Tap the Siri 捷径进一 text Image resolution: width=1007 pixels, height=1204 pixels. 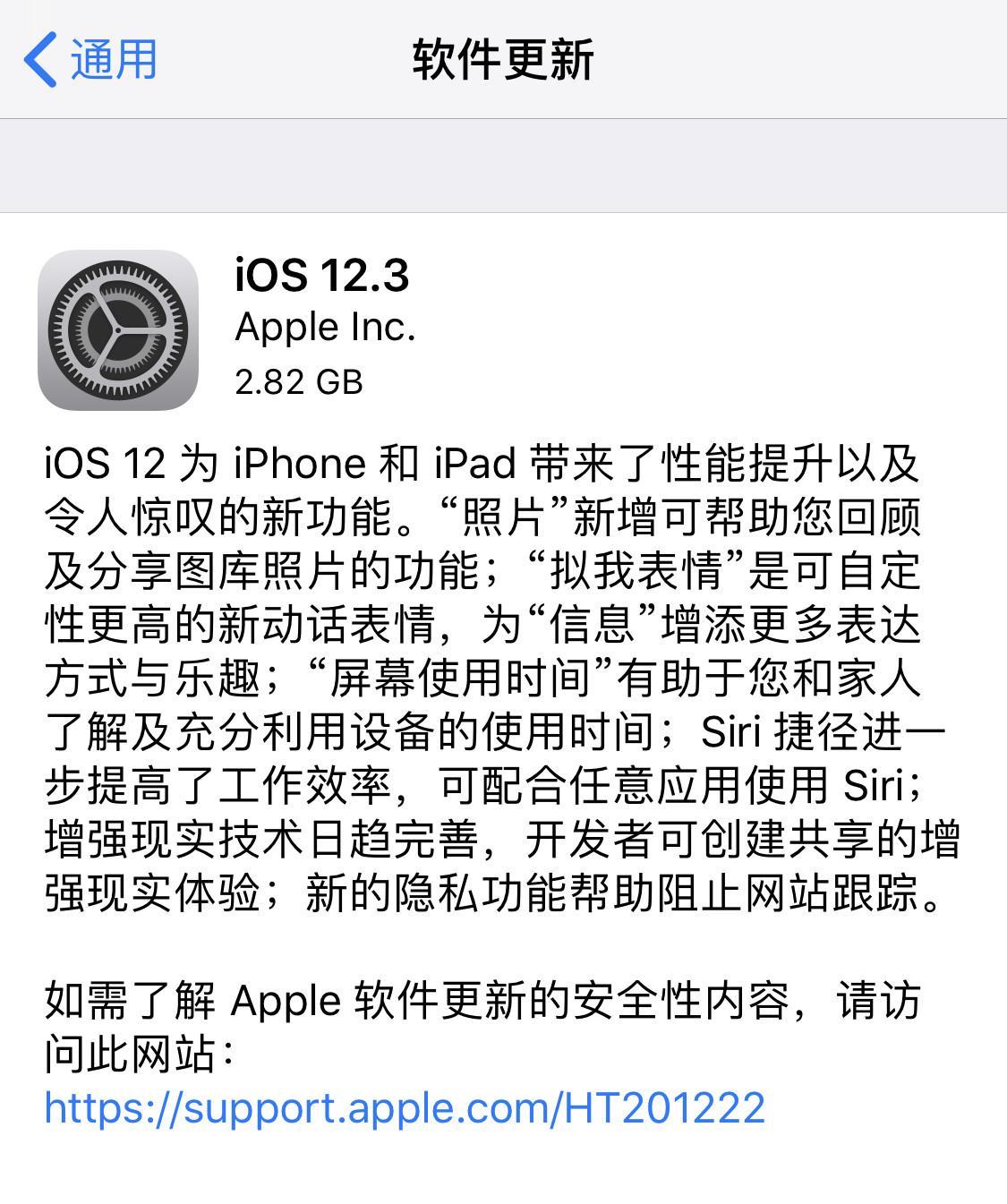click(824, 731)
